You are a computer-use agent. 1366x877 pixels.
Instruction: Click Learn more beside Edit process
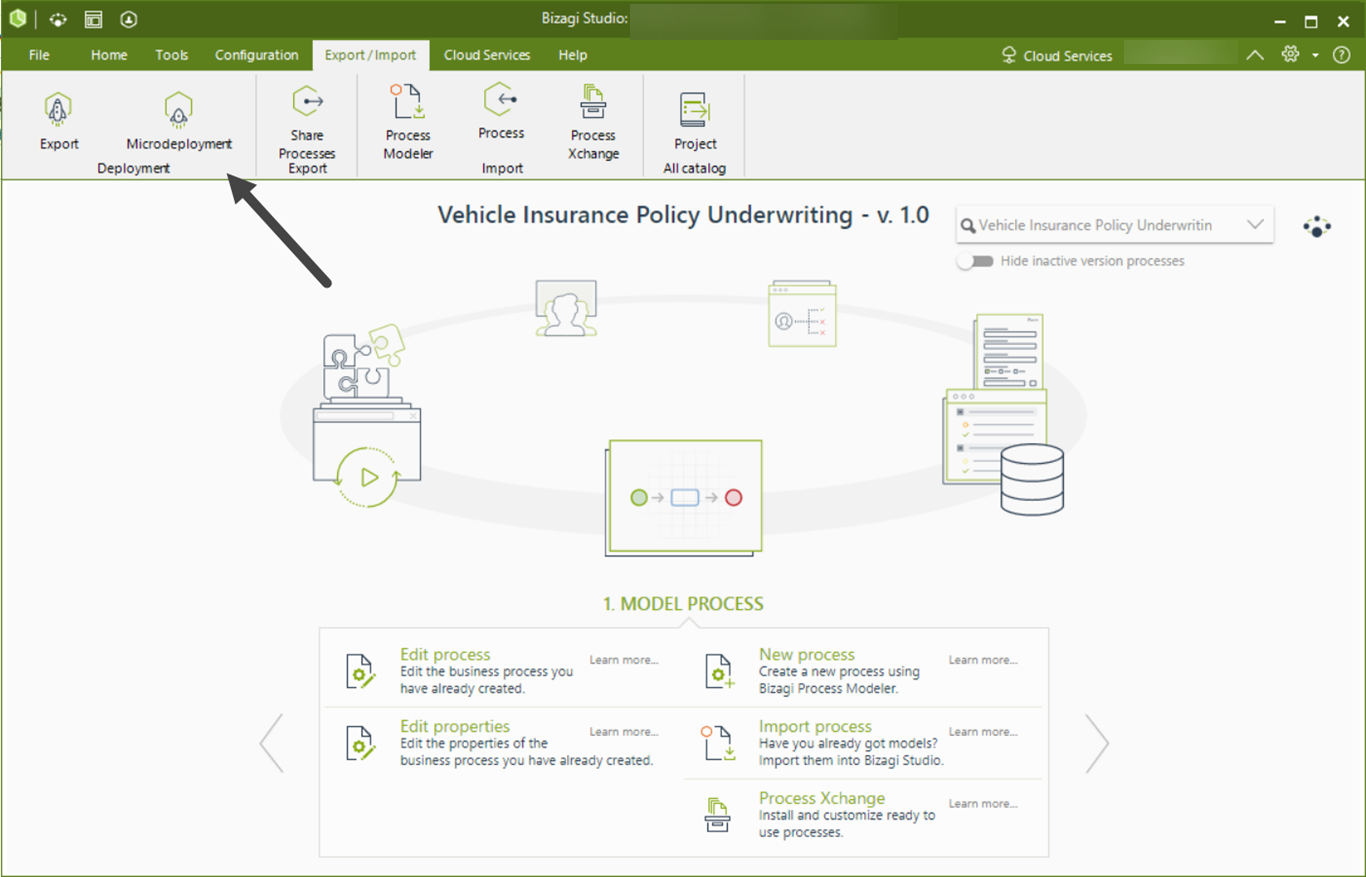[x=624, y=660]
